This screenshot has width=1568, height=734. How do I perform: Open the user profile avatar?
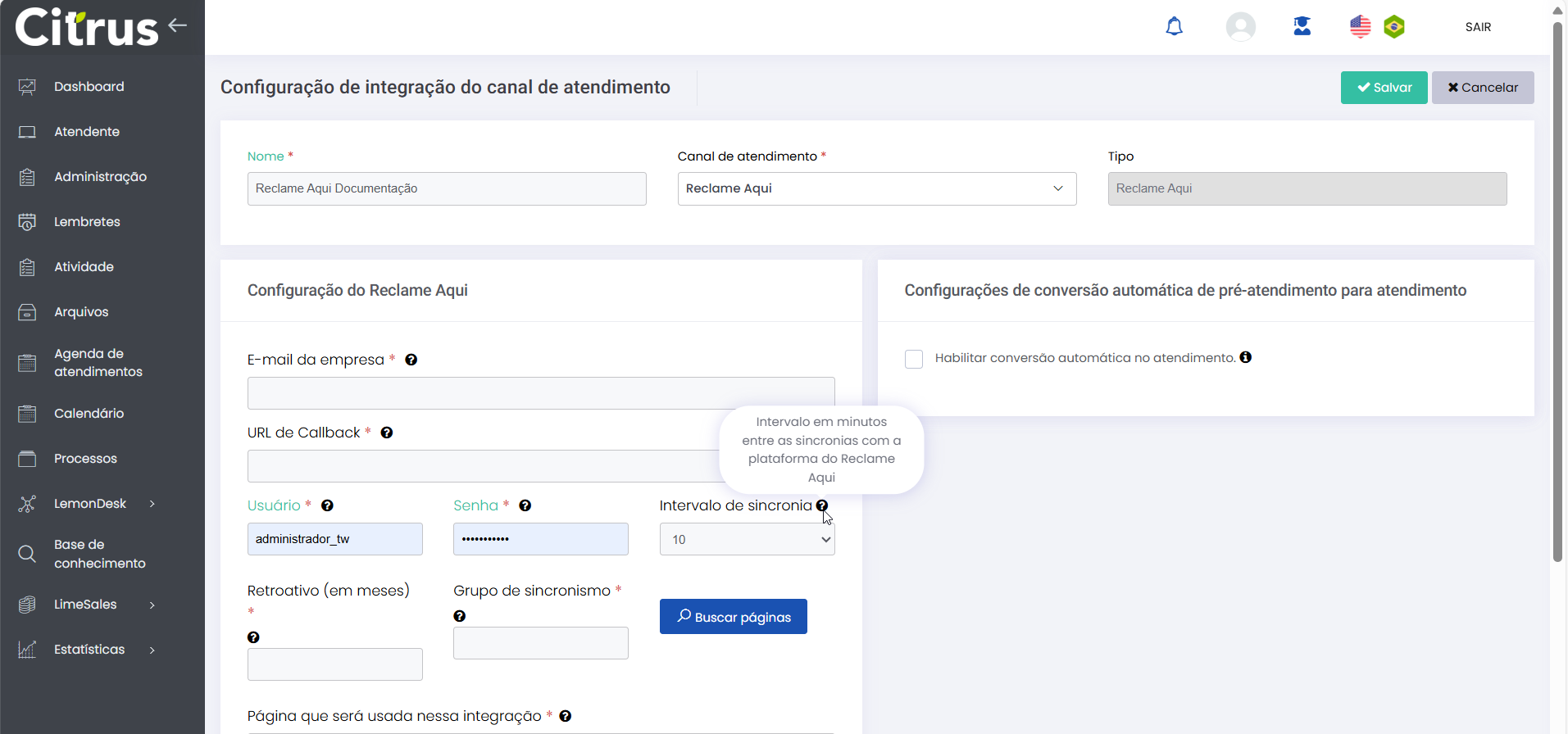[1240, 27]
